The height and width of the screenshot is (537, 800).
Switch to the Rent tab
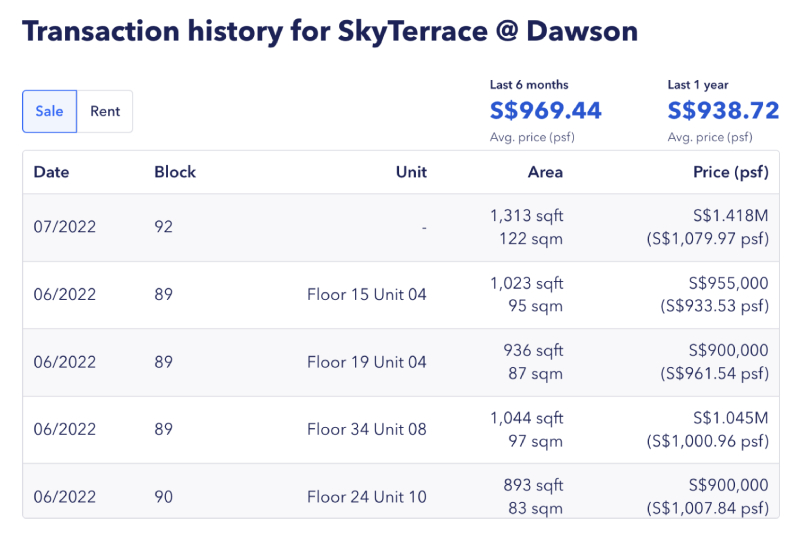[105, 111]
